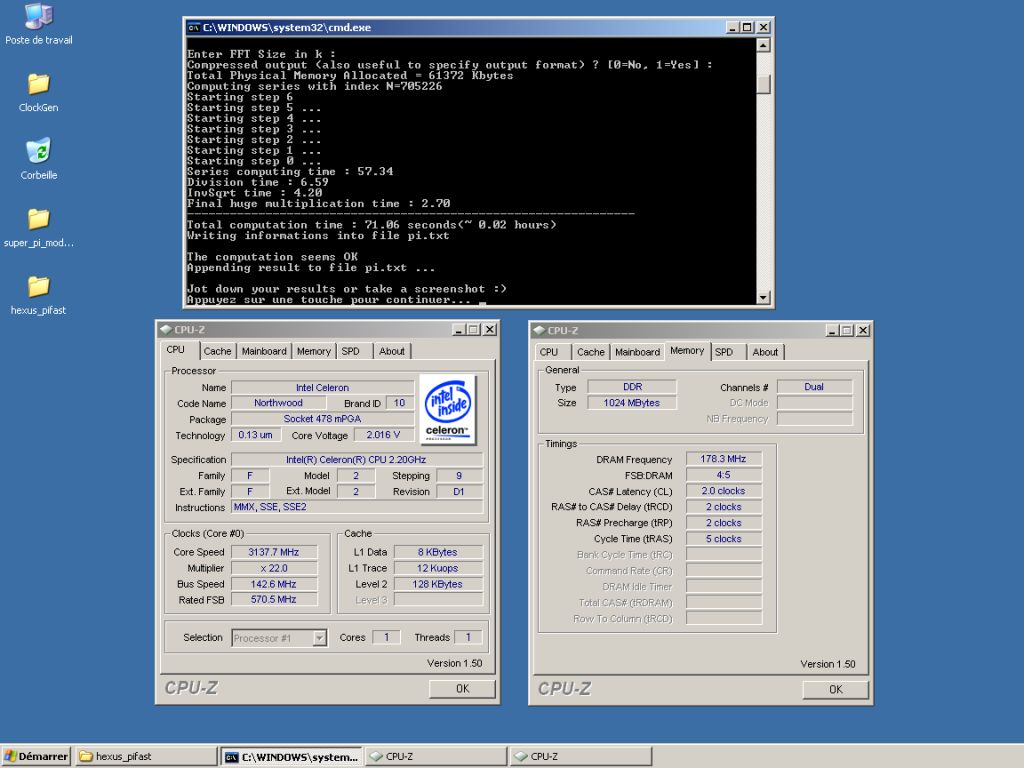Select Memory tab in right CPU-Z window

point(687,351)
